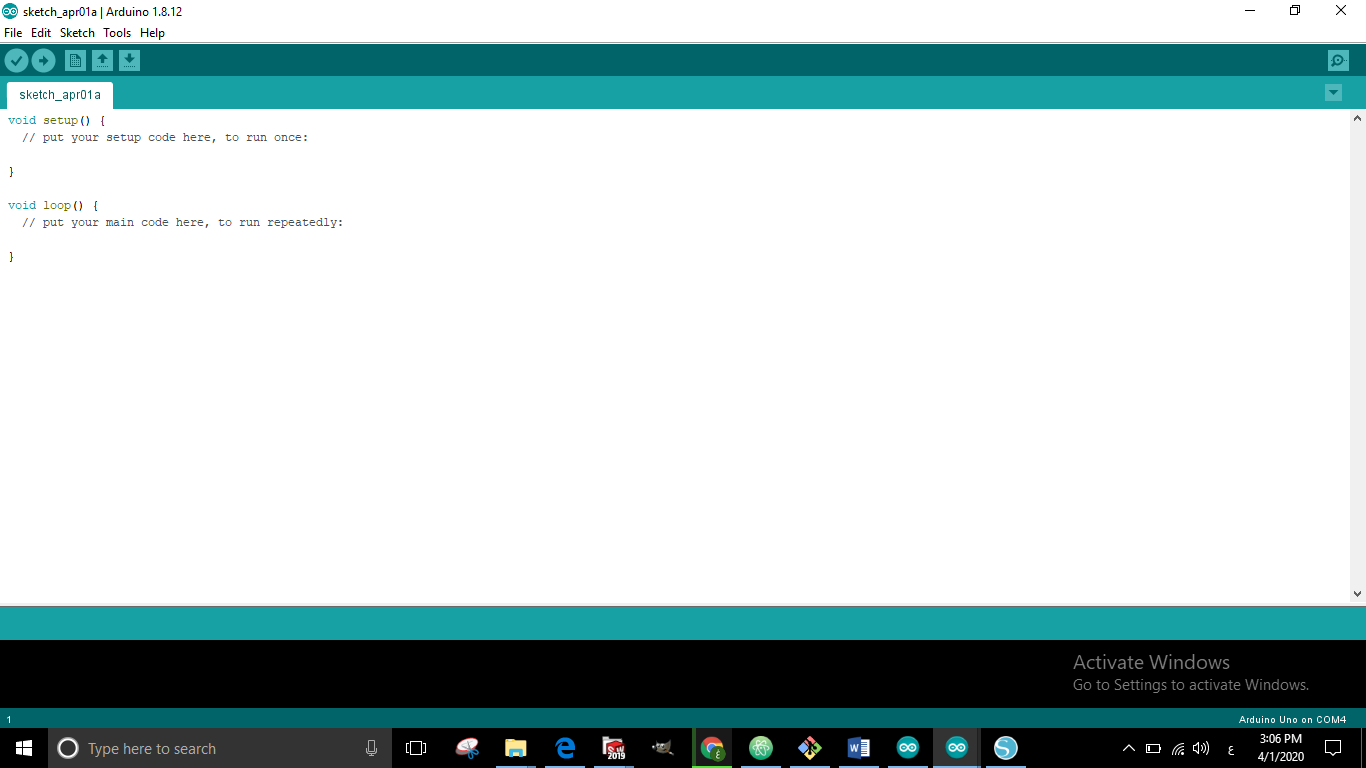Open the blue S-circle taskbar app
The width and height of the screenshot is (1366, 768).
click(1005, 748)
